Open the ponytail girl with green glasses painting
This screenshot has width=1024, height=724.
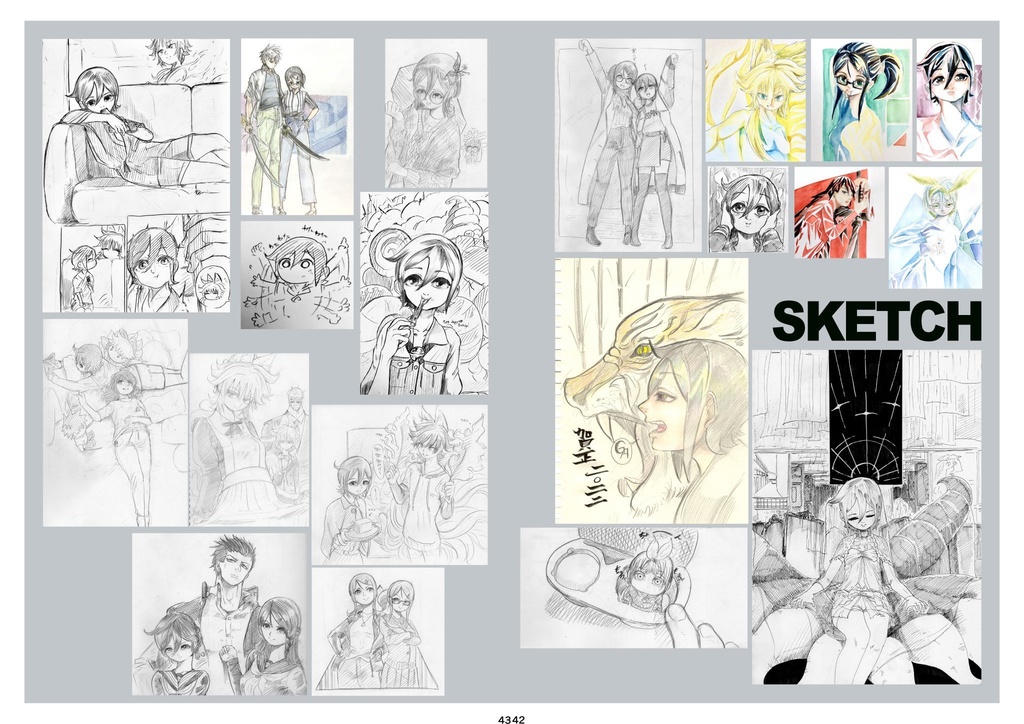861,100
